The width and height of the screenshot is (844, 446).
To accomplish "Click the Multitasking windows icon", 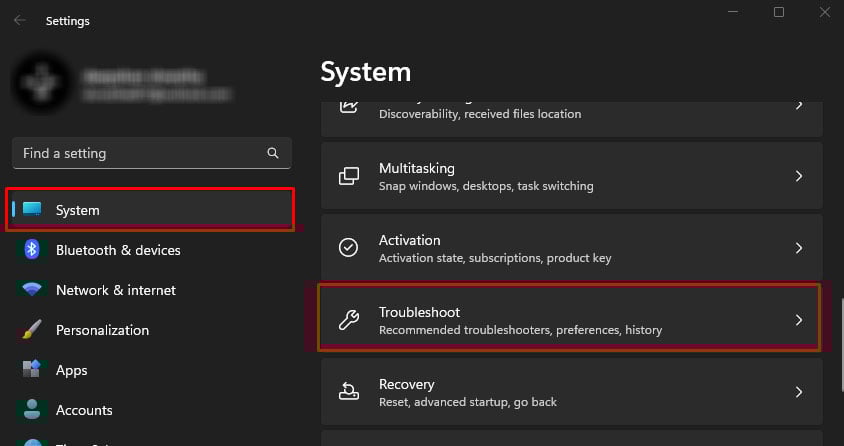I will tap(349, 176).
